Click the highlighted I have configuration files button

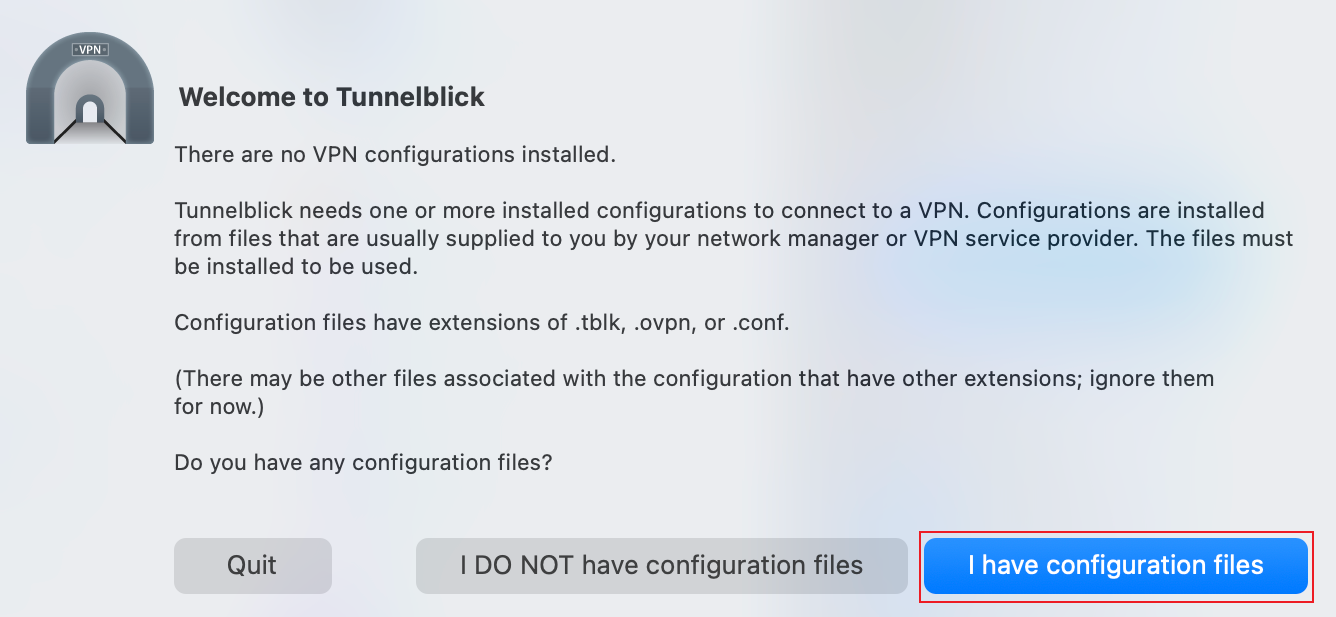coord(1115,565)
